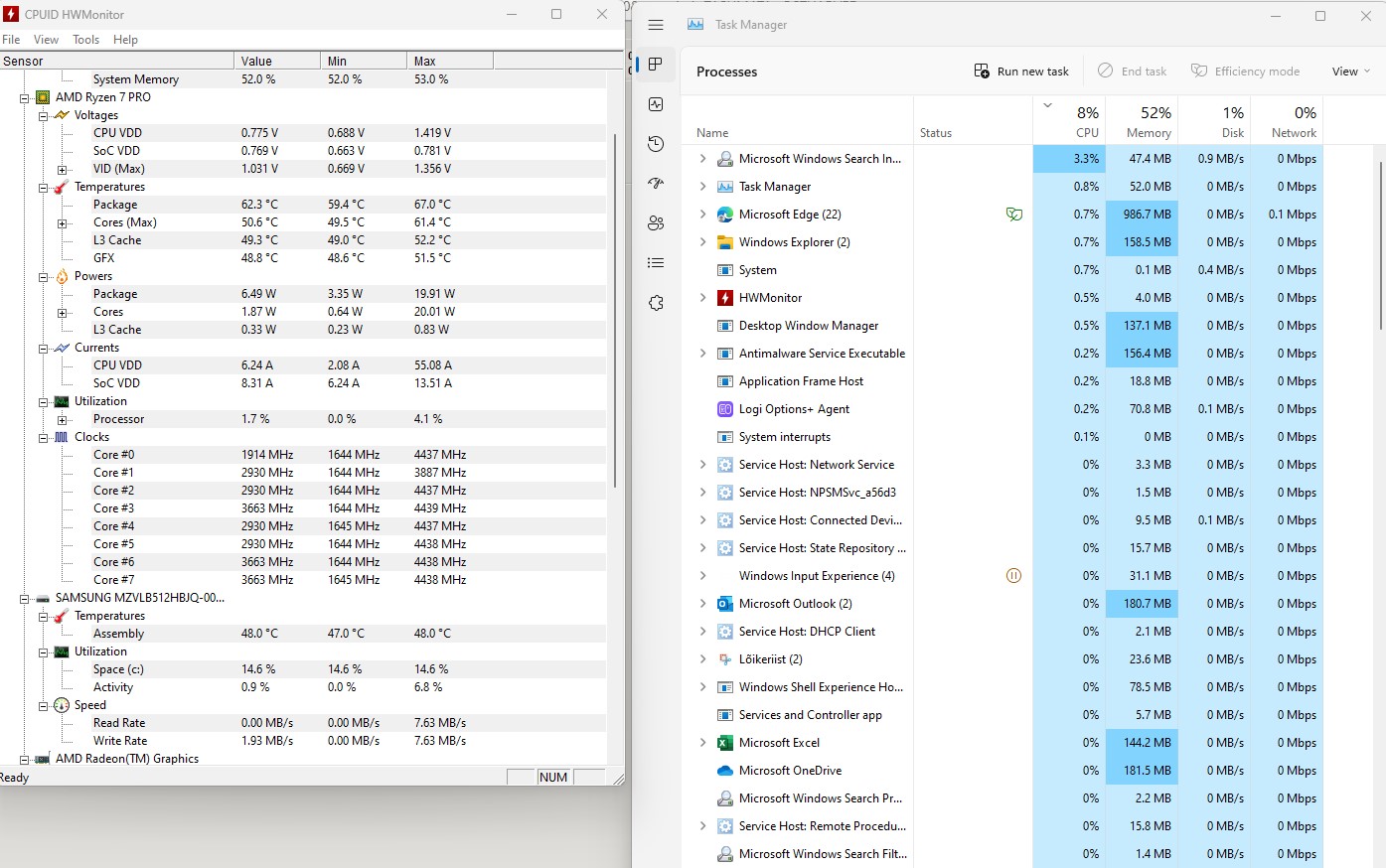Select Core #3 clock row

coord(303,508)
